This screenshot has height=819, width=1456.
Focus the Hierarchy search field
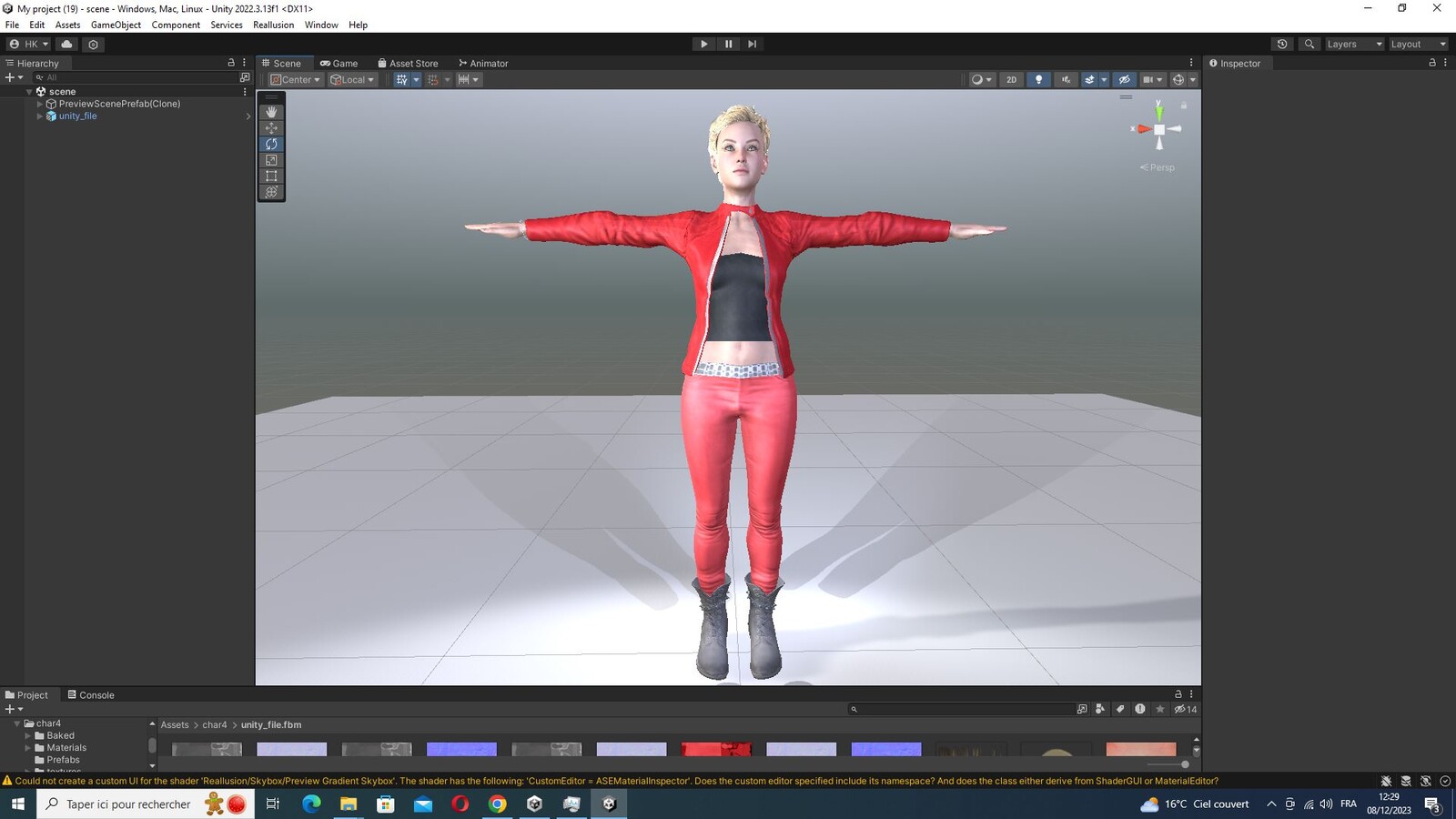135,77
